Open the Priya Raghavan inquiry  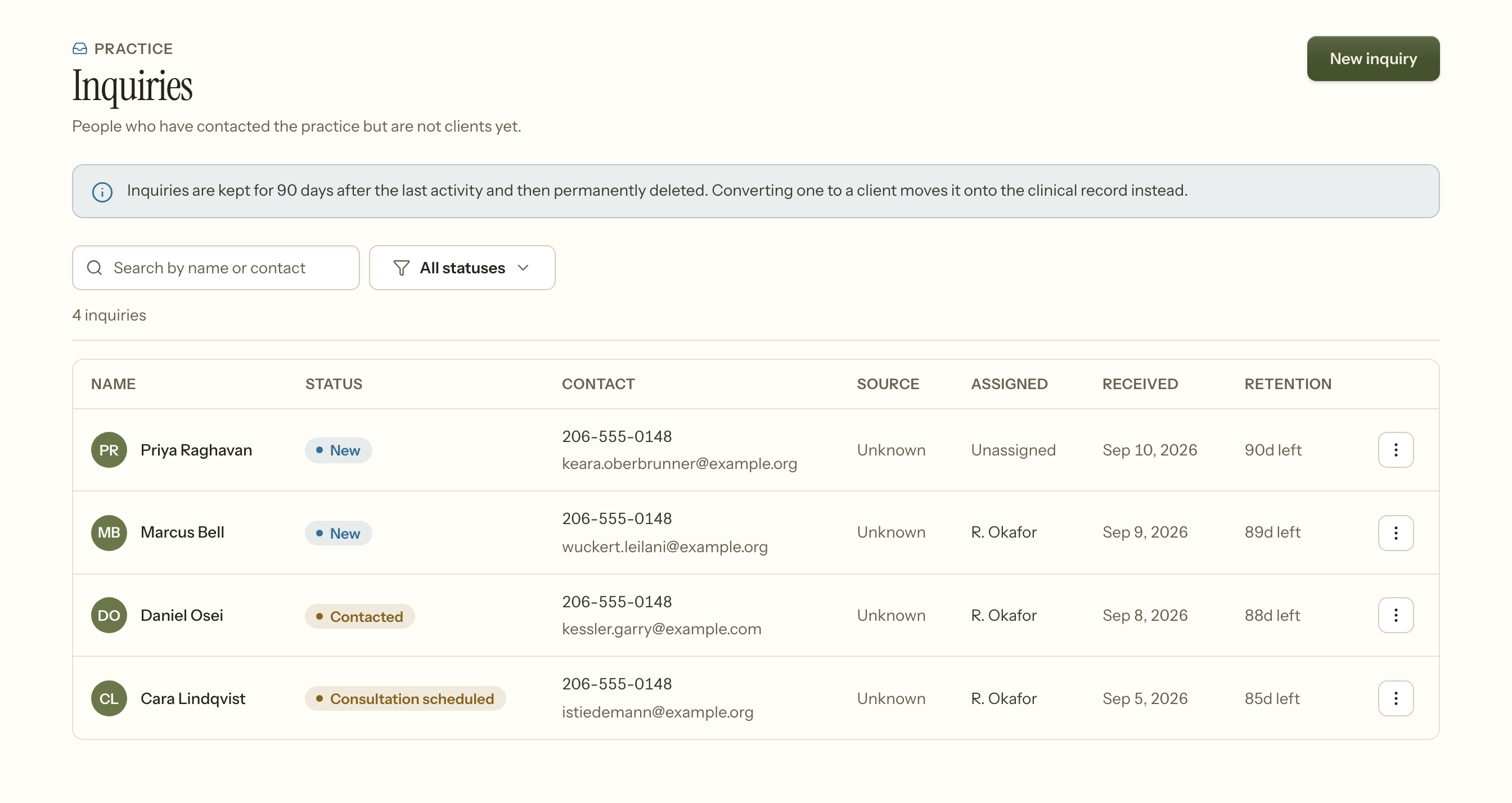pos(196,450)
